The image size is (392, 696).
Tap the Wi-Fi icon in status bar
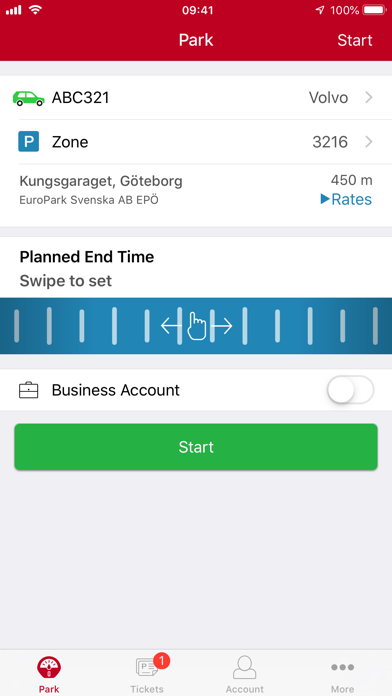click(x=35, y=10)
